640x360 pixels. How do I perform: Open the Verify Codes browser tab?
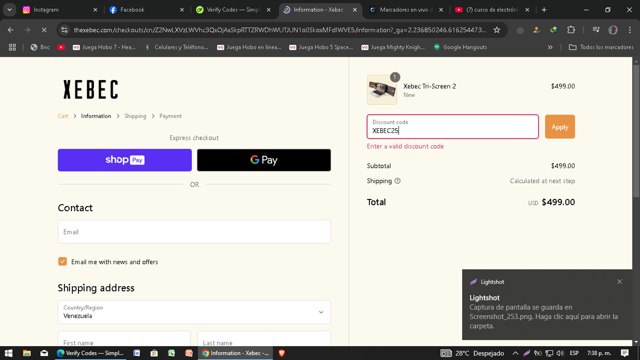coord(232,10)
